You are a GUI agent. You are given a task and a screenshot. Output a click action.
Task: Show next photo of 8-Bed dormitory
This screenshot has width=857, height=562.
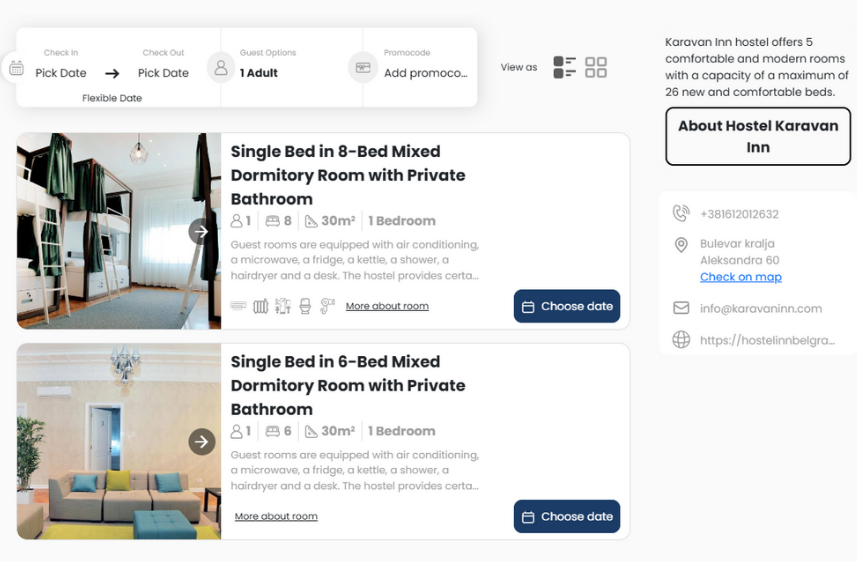(202, 232)
